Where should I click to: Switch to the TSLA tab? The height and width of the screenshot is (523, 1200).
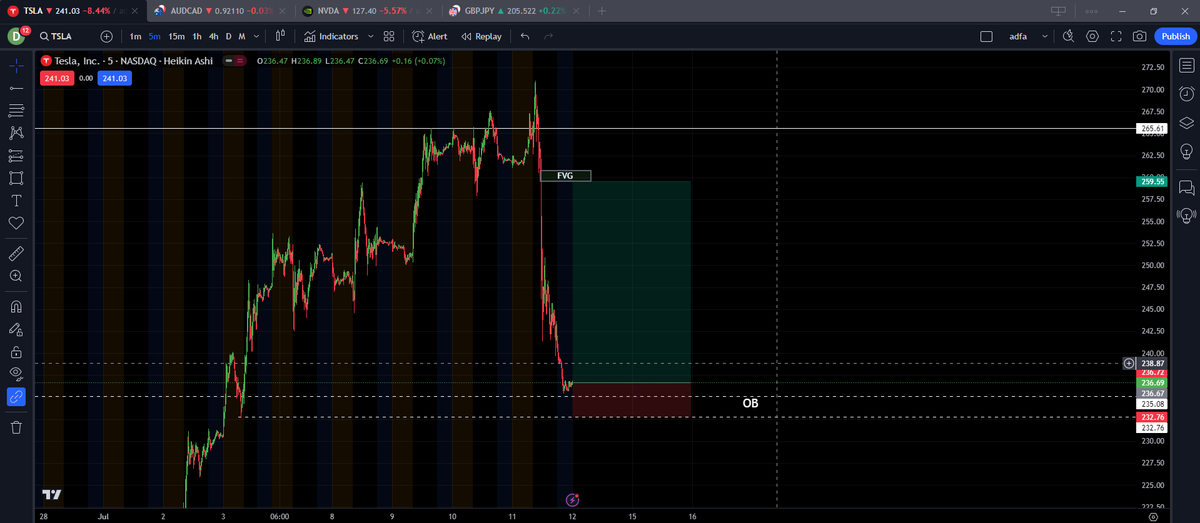point(72,10)
